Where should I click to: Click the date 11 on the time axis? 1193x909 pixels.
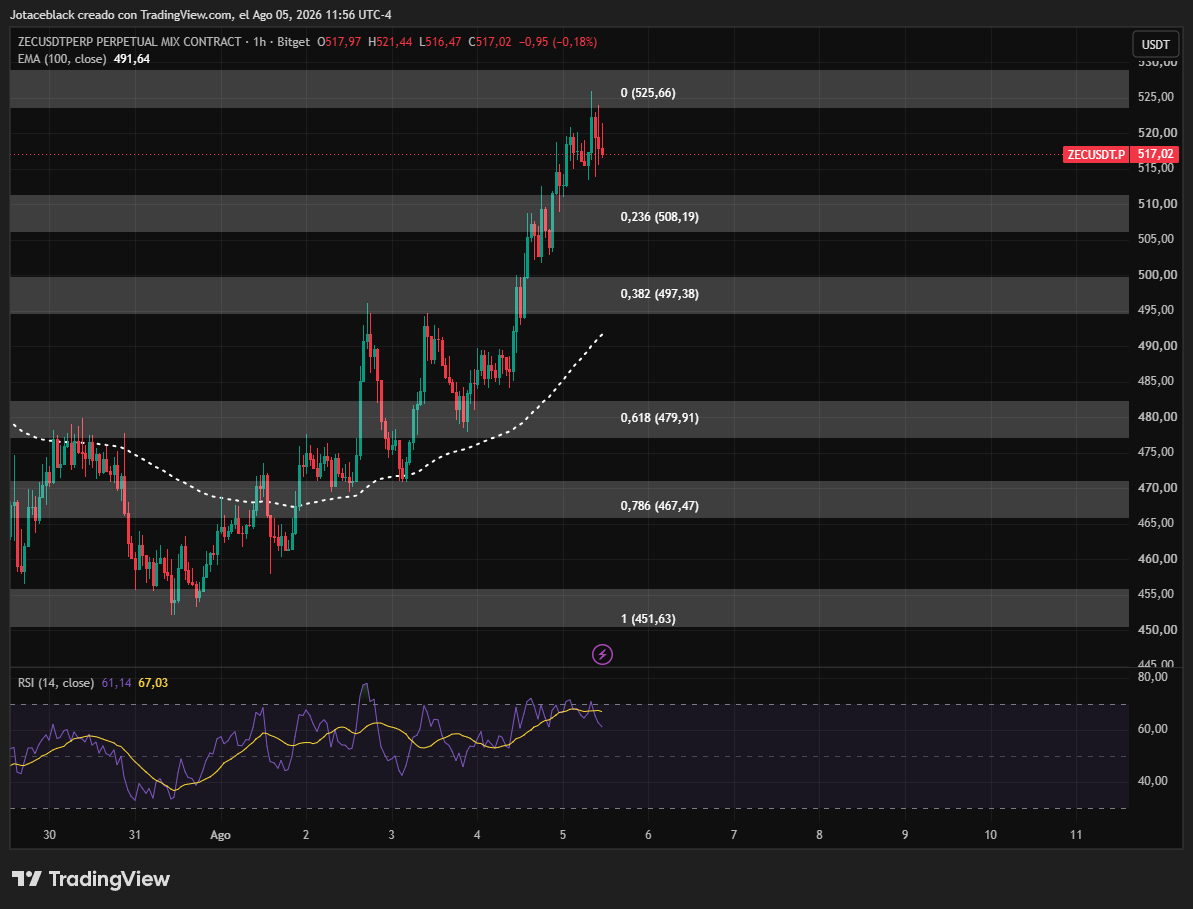(1076, 835)
